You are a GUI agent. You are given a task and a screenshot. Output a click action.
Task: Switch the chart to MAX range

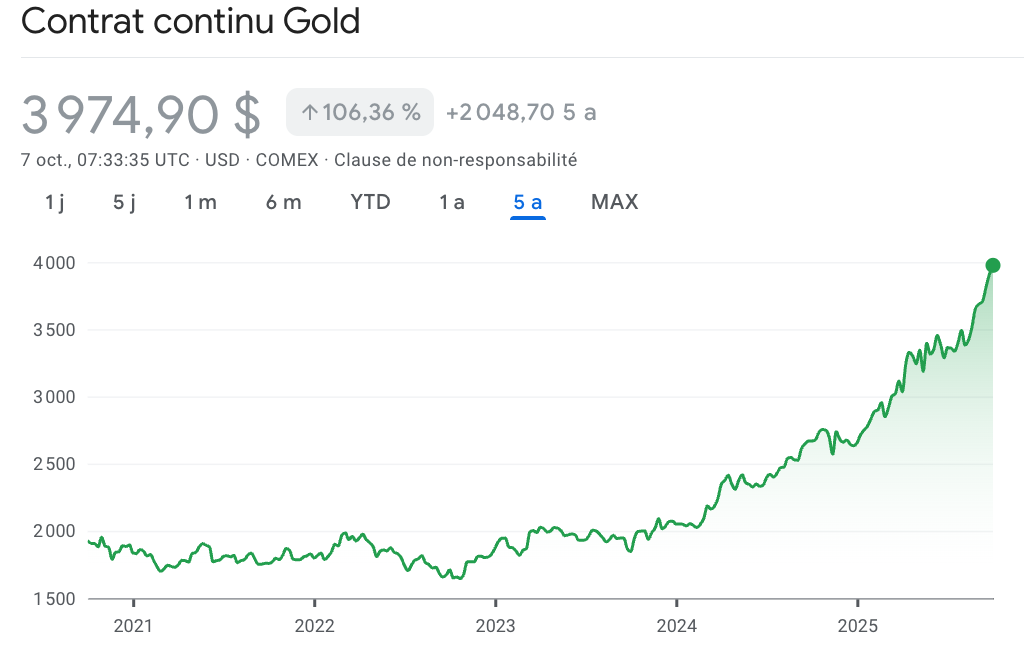614,202
